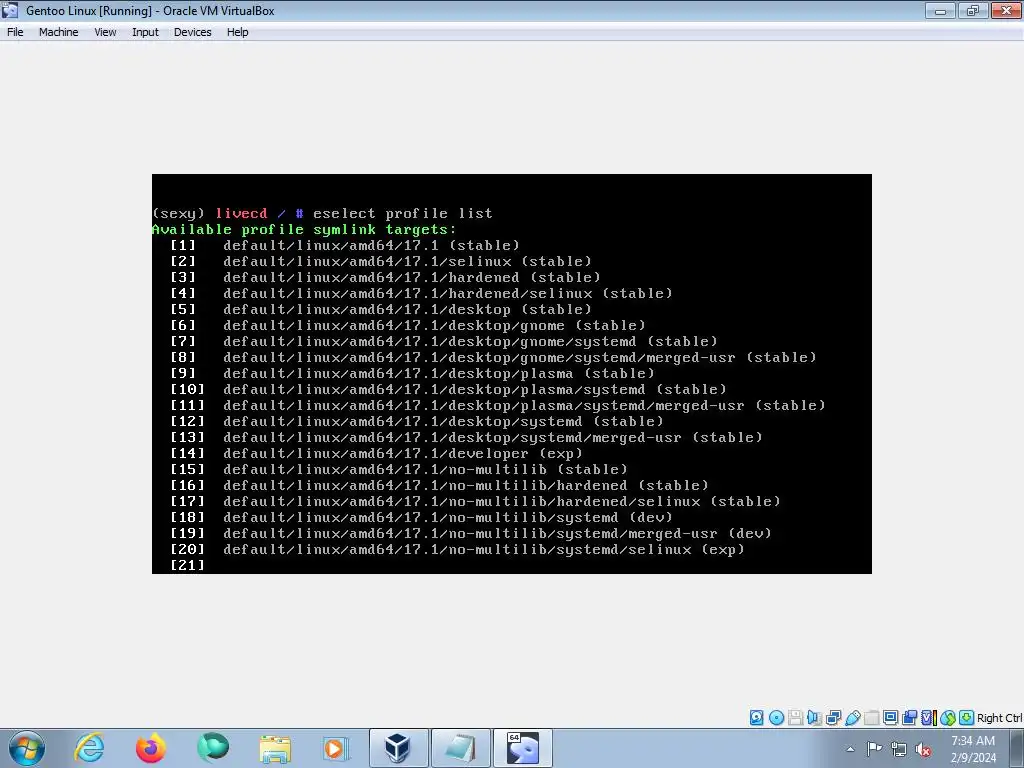1024x768 pixels.
Task: Launch Internet Explorer from taskbar
Action: tap(89, 748)
